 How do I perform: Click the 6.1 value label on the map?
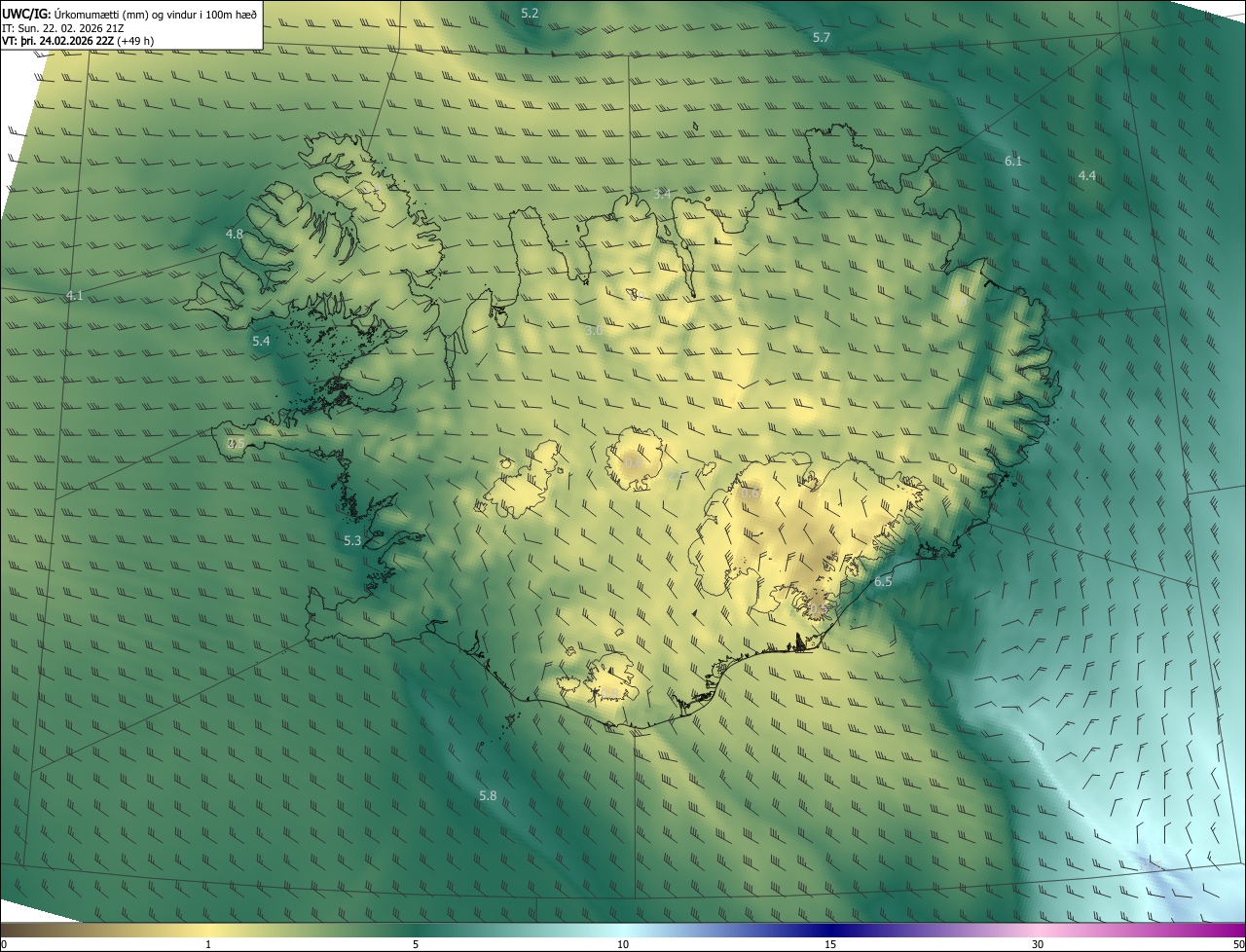coord(1013,161)
